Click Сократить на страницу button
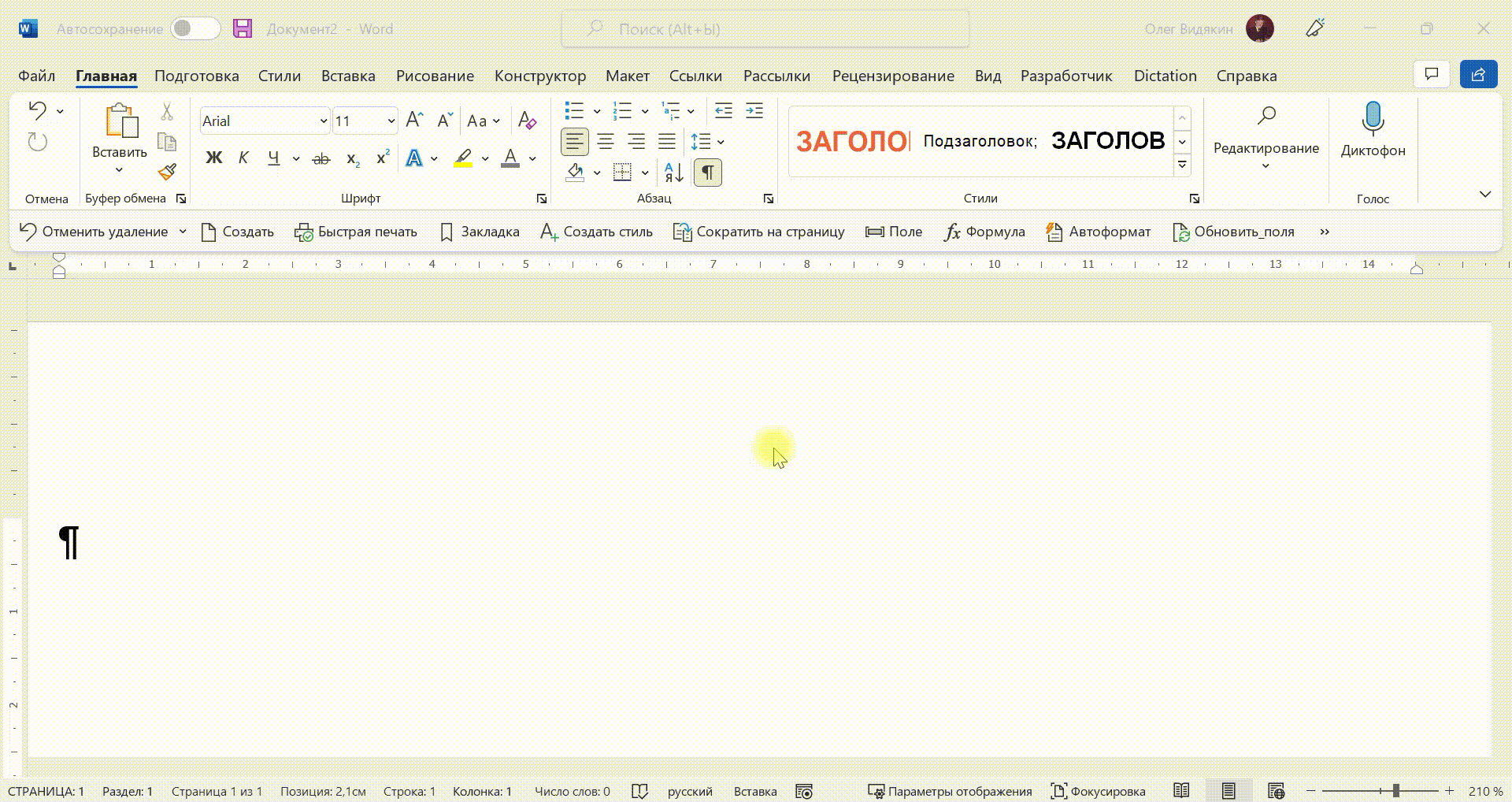This screenshot has width=1512, height=802. [759, 232]
